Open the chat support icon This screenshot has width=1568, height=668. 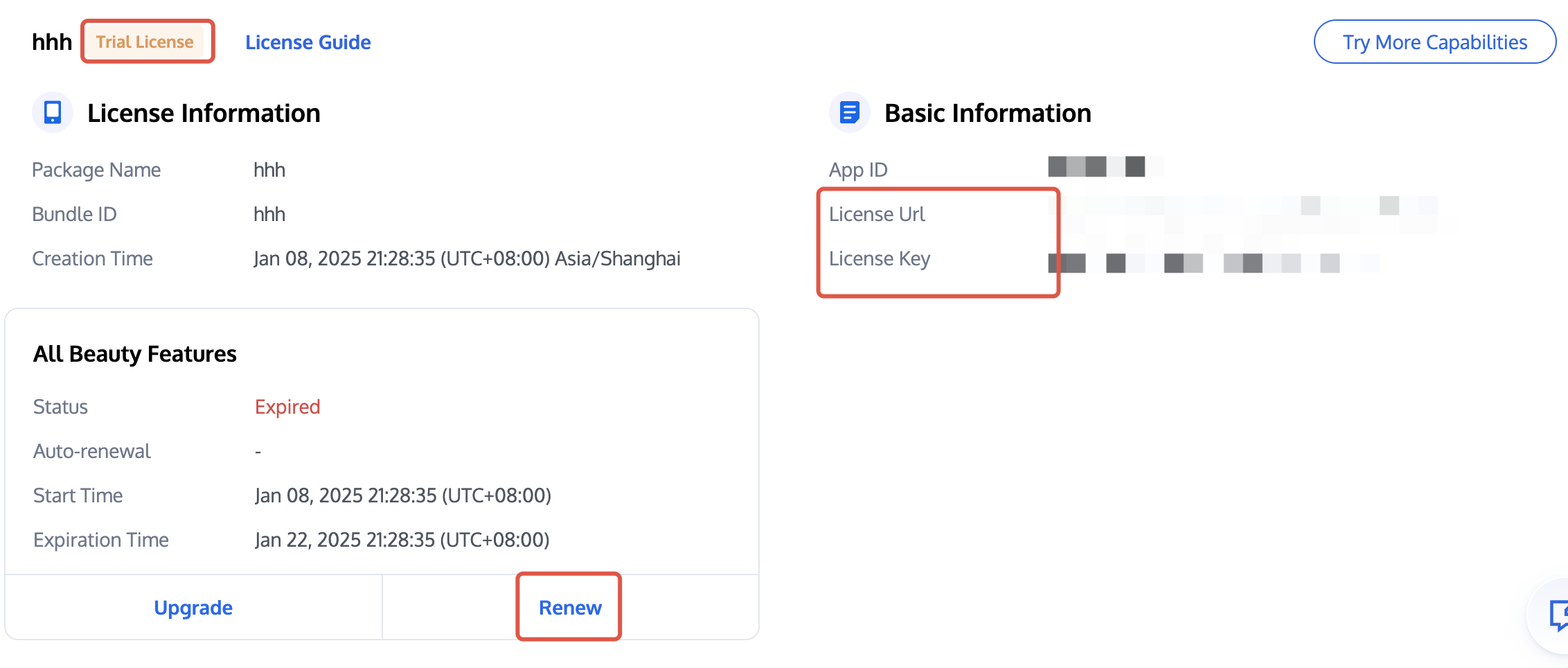click(x=1557, y=614)
